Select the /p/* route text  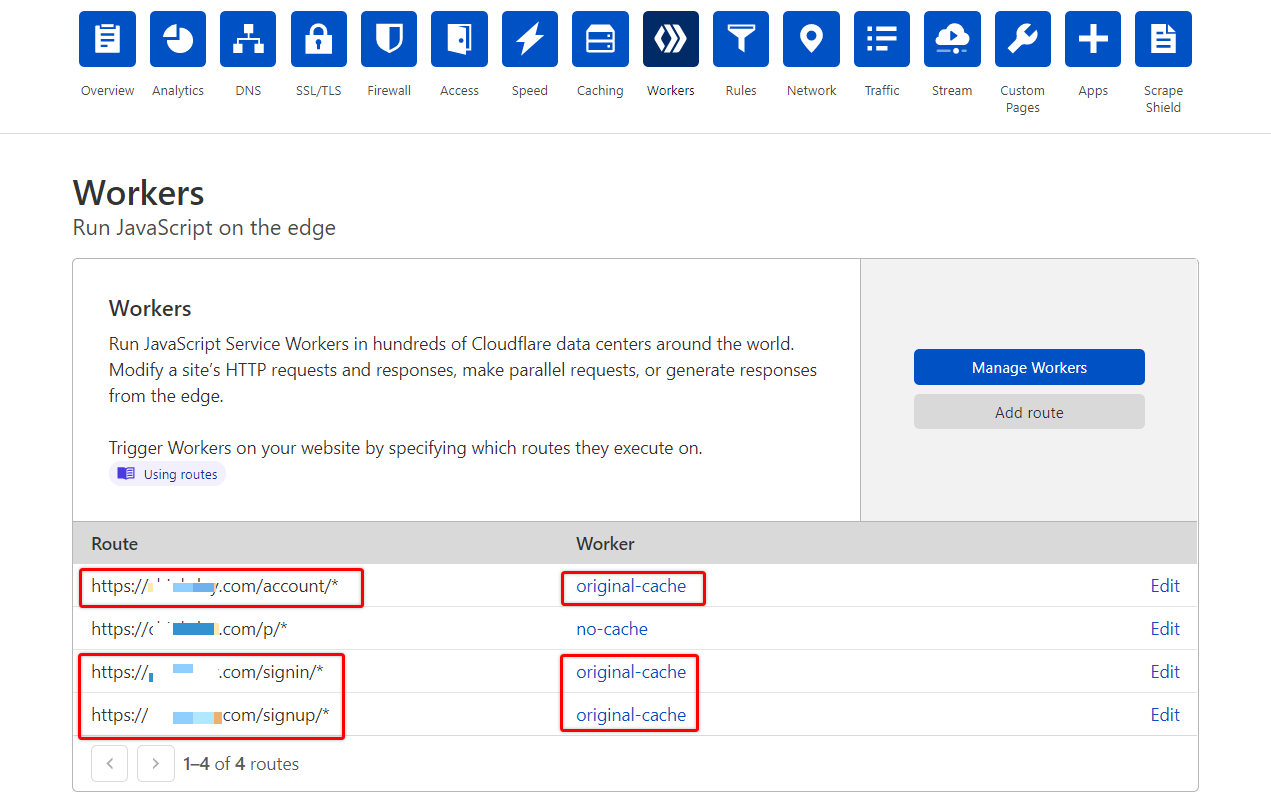click(189, 629)
